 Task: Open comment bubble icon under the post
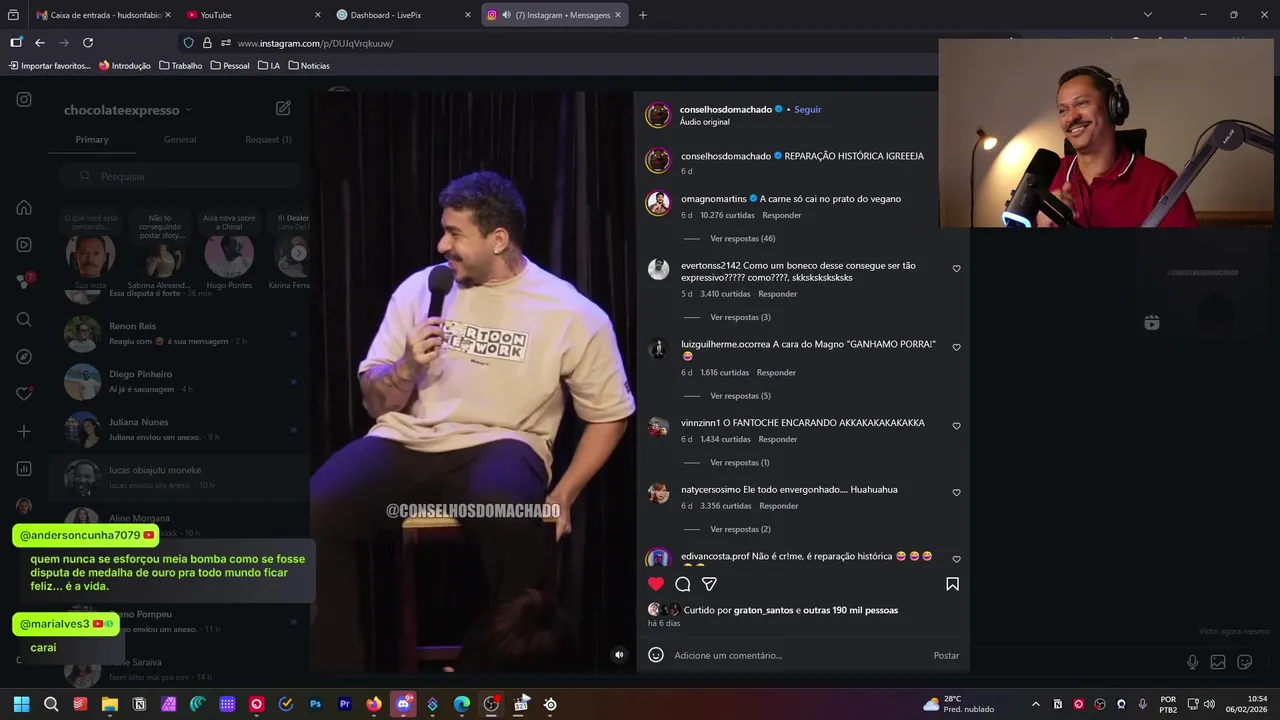(x=683, y=584)
